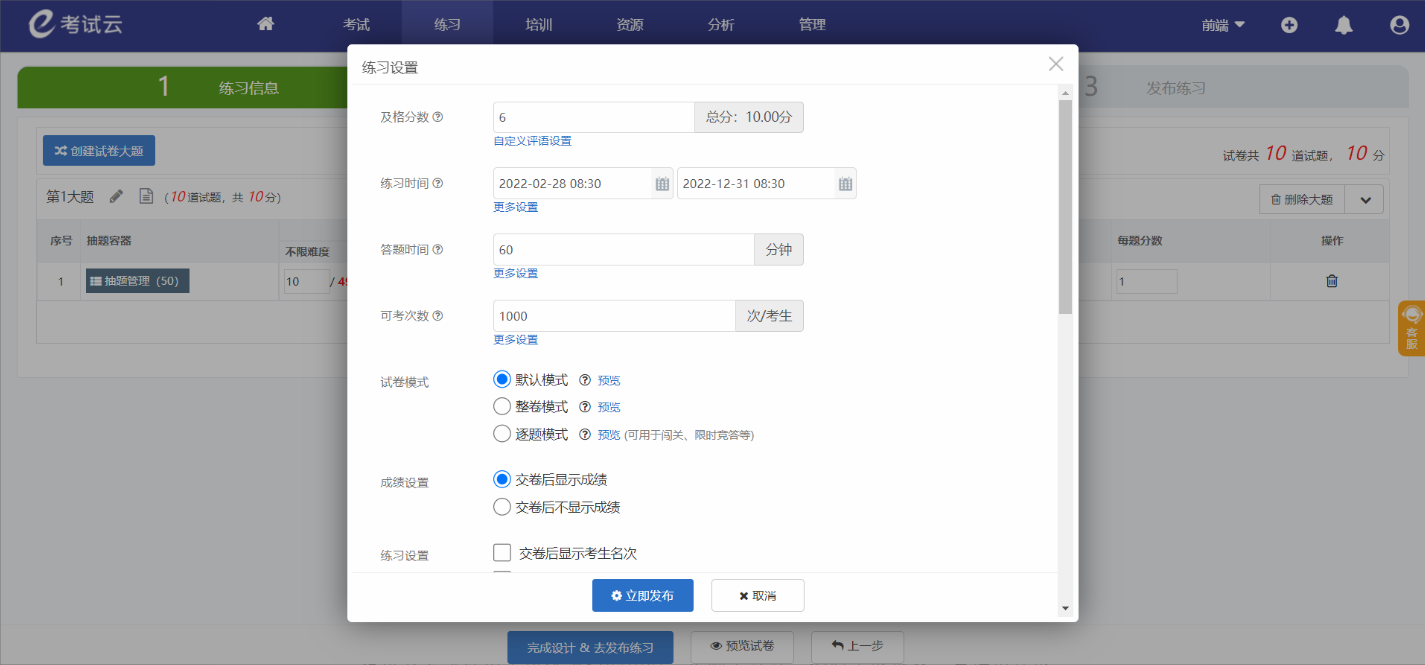Choose 交卷后不显示成绩 option
Image resolution: width=1425 pixels, height=665 pixels.
(503, 507)
